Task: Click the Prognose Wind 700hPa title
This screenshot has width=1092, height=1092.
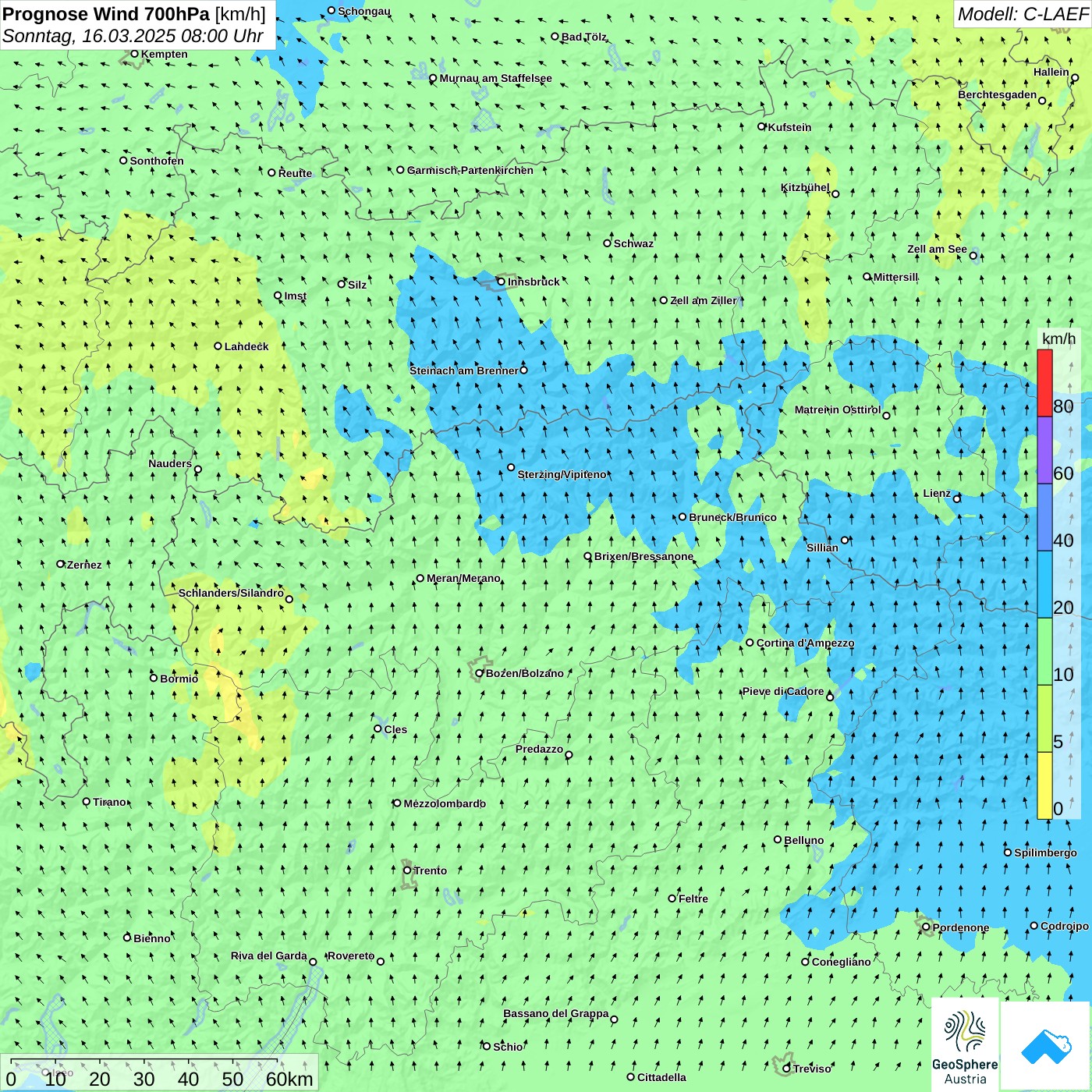Action: 106,14
